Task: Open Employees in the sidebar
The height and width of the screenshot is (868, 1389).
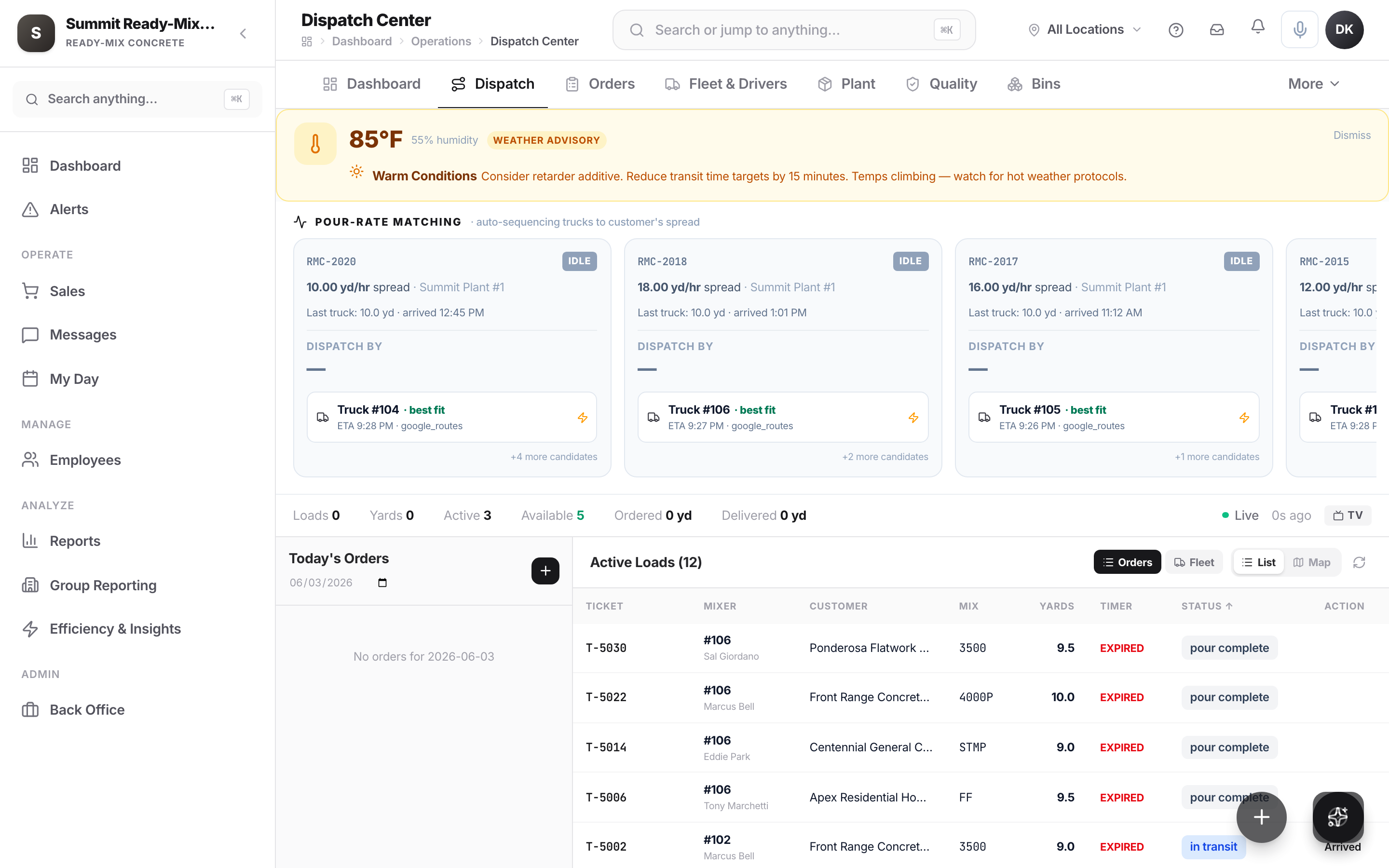Action: [x=138, y=460]
